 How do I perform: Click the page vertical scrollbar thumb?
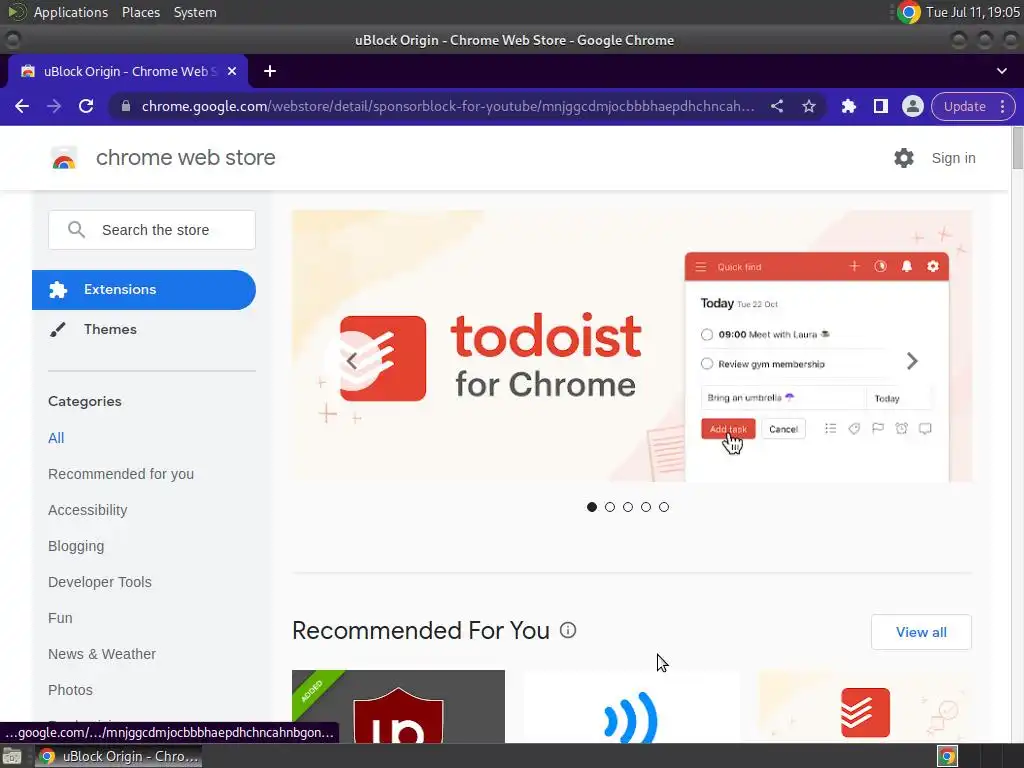tap(1017, 148)
